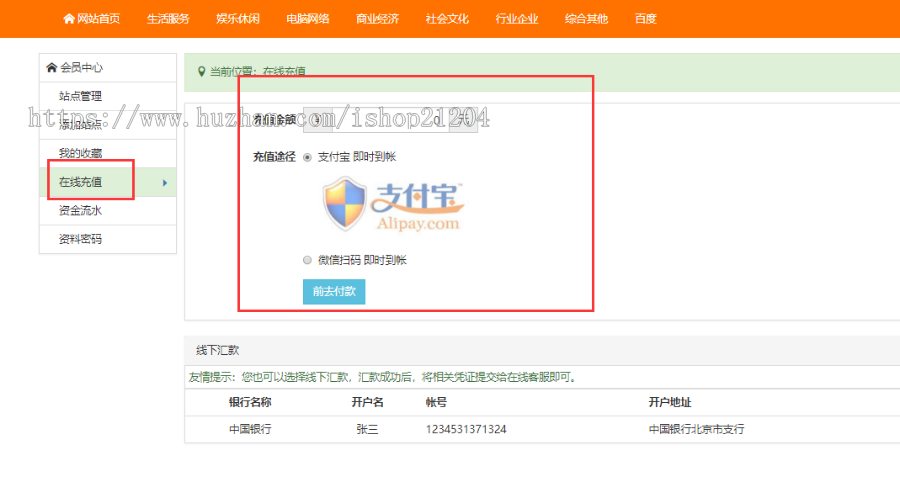Image resolution: width=900 pixels, height=503 pixels.
Task: Click account number 1234531371324
Action: point(466,429)
